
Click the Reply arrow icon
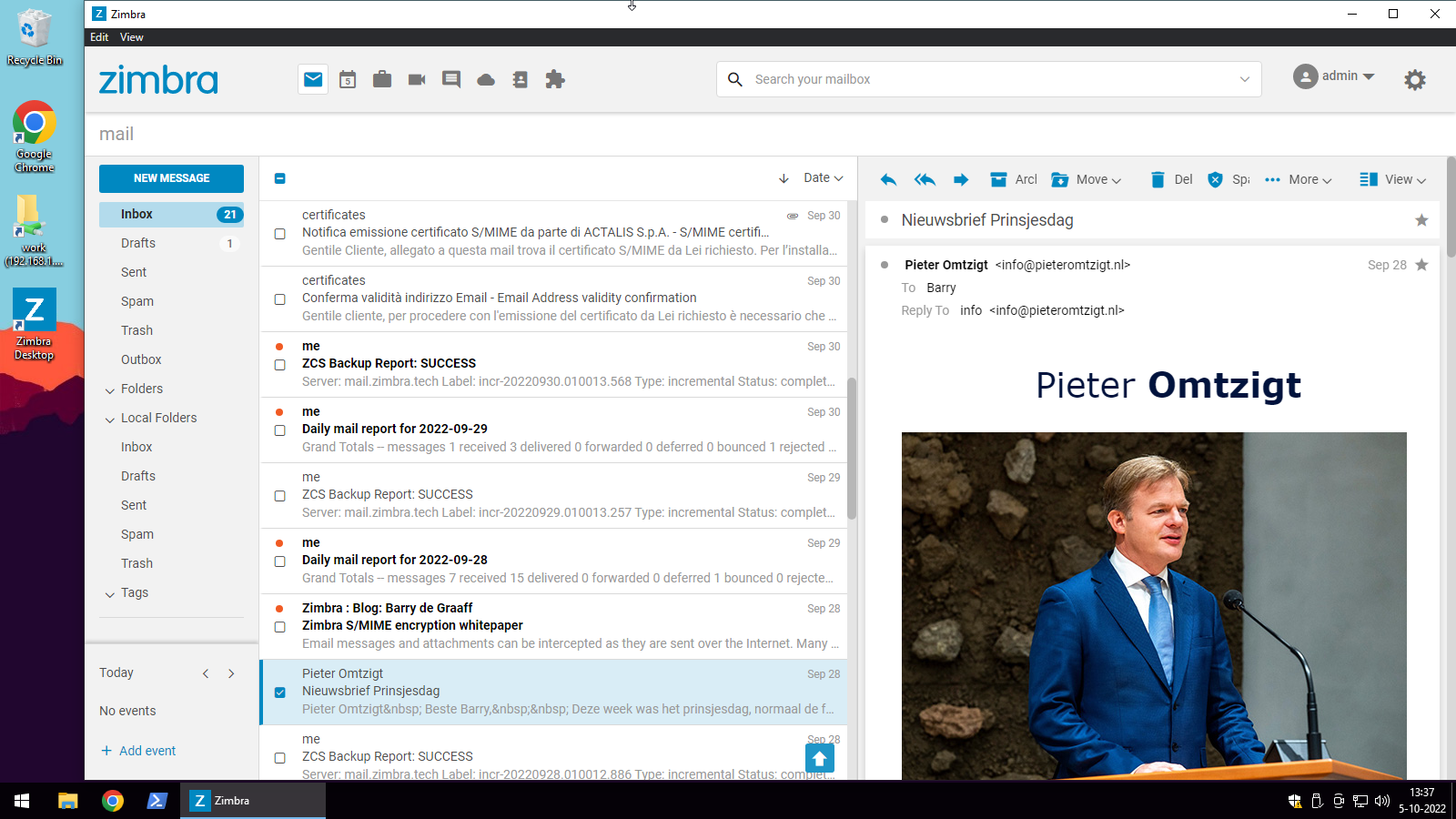tap(888, 179)
